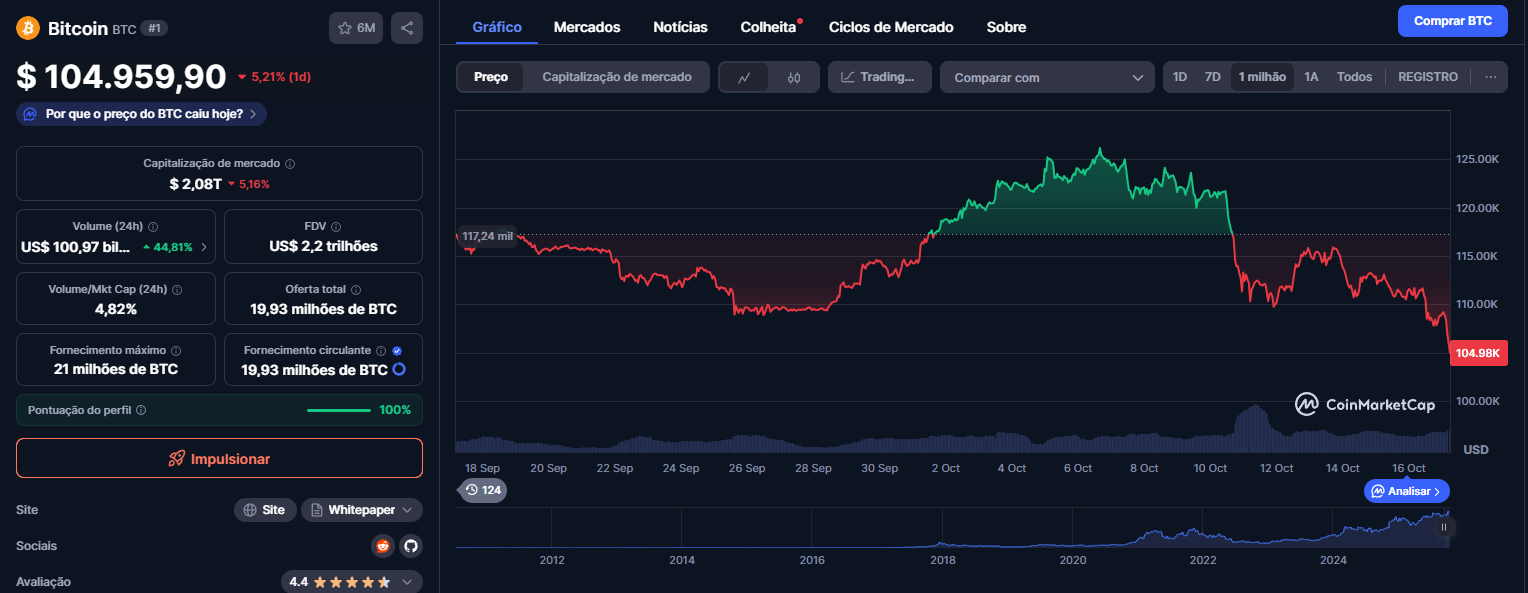The width and height of the screenshot is (1528, 593).
Task: Toggle chart to Preço view
Action: [491, 77]
